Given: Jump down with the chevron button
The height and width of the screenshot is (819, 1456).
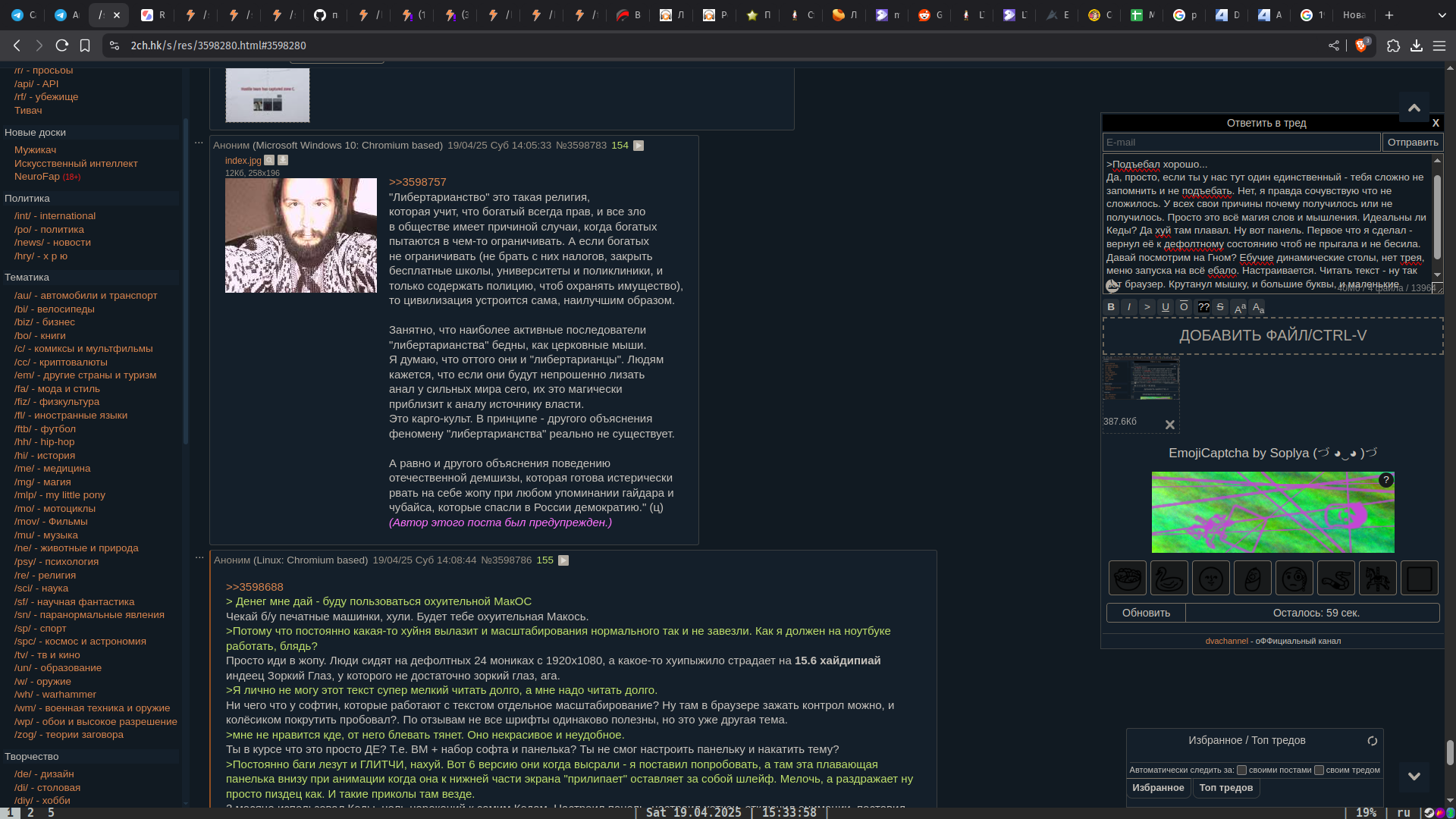Looking at the screenshot, I should [x=1414, y=777].
